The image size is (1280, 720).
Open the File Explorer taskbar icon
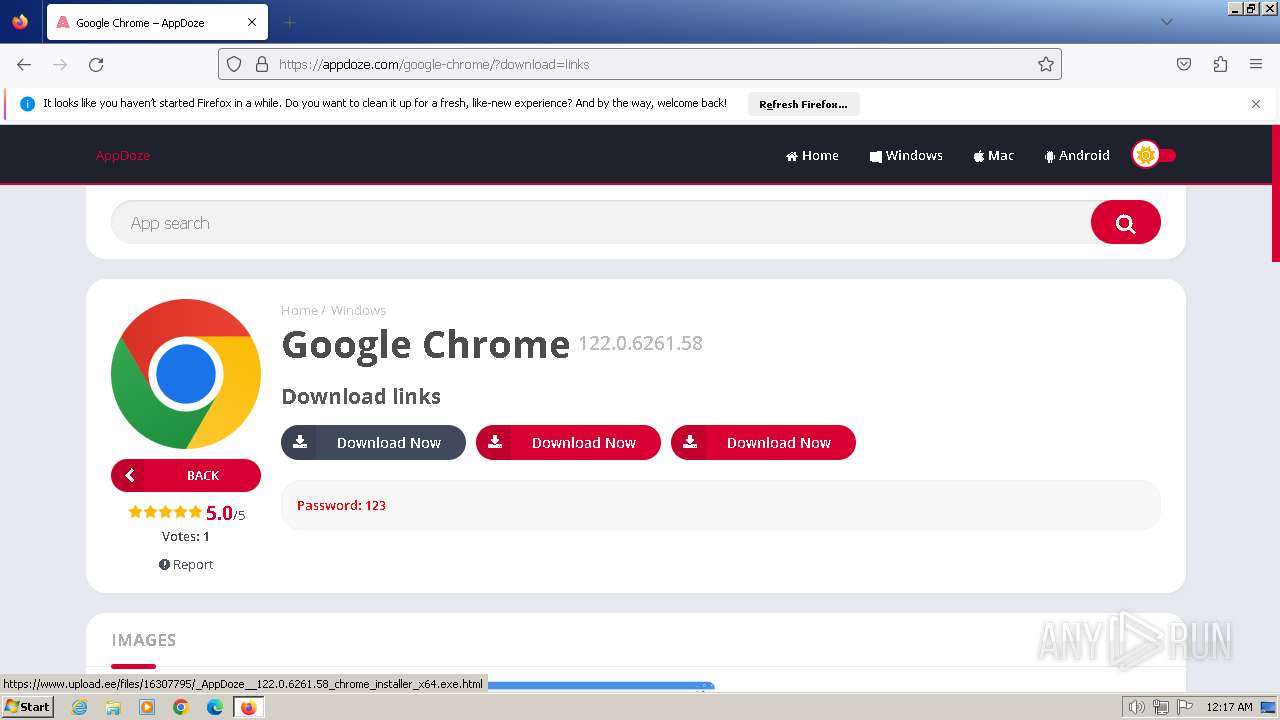coord(113,707)
